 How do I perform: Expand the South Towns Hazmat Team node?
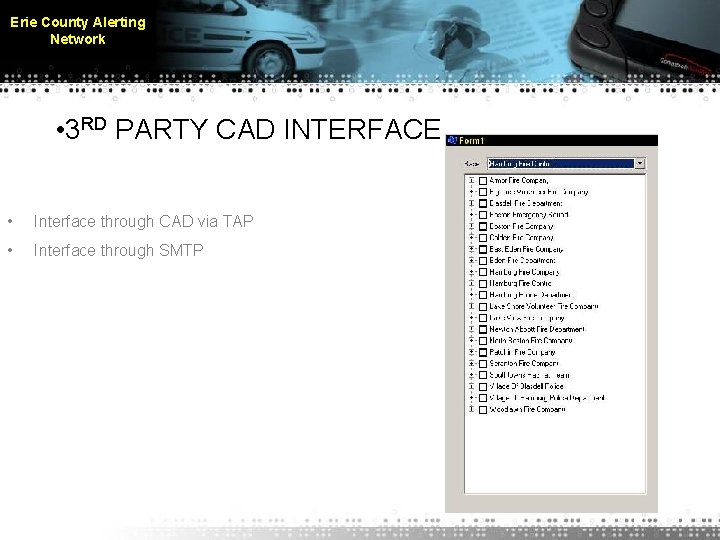[471, 375]
